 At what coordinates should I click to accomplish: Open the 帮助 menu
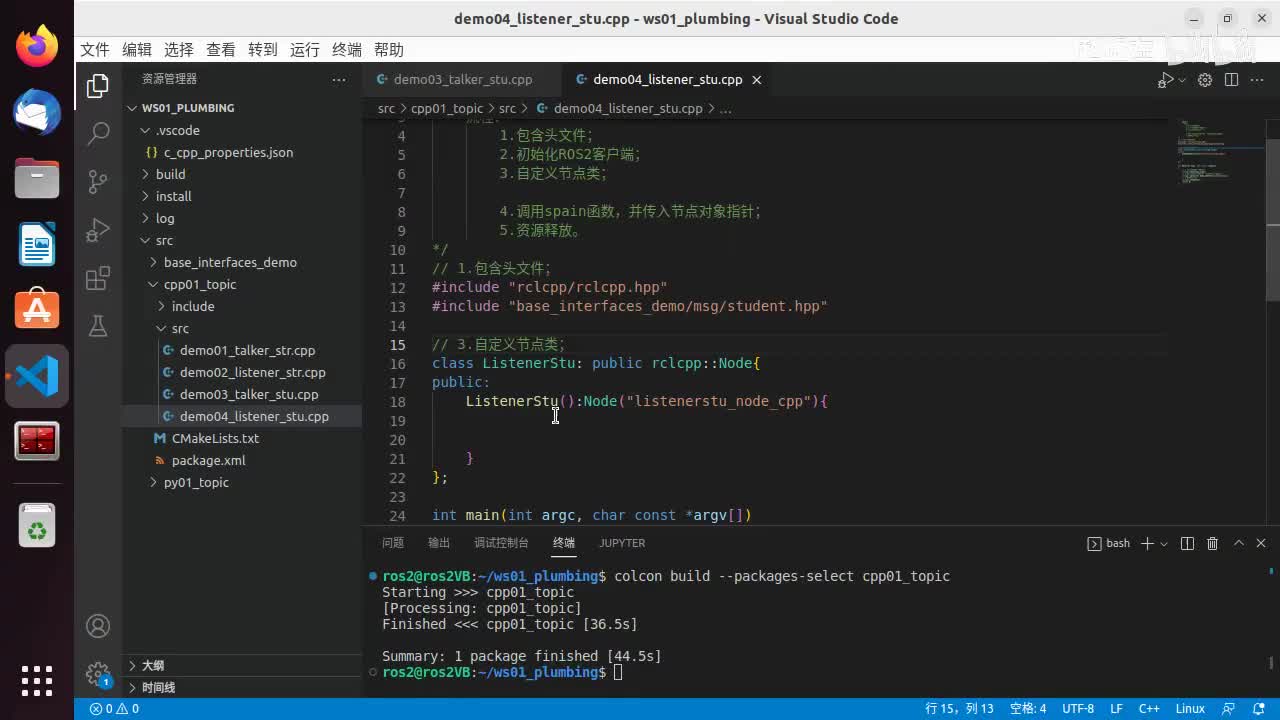tap(389, 50)
